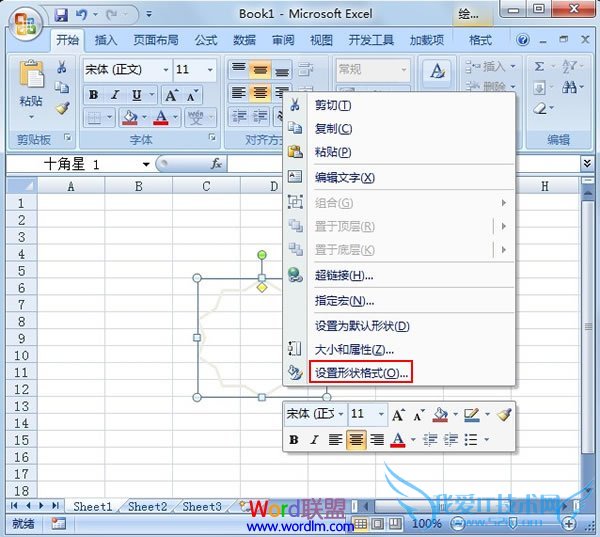The height and width of the screenshot is (537, 600).
Task: Click mini toolbar shape outline pencil icon
Action: point(471,415)
